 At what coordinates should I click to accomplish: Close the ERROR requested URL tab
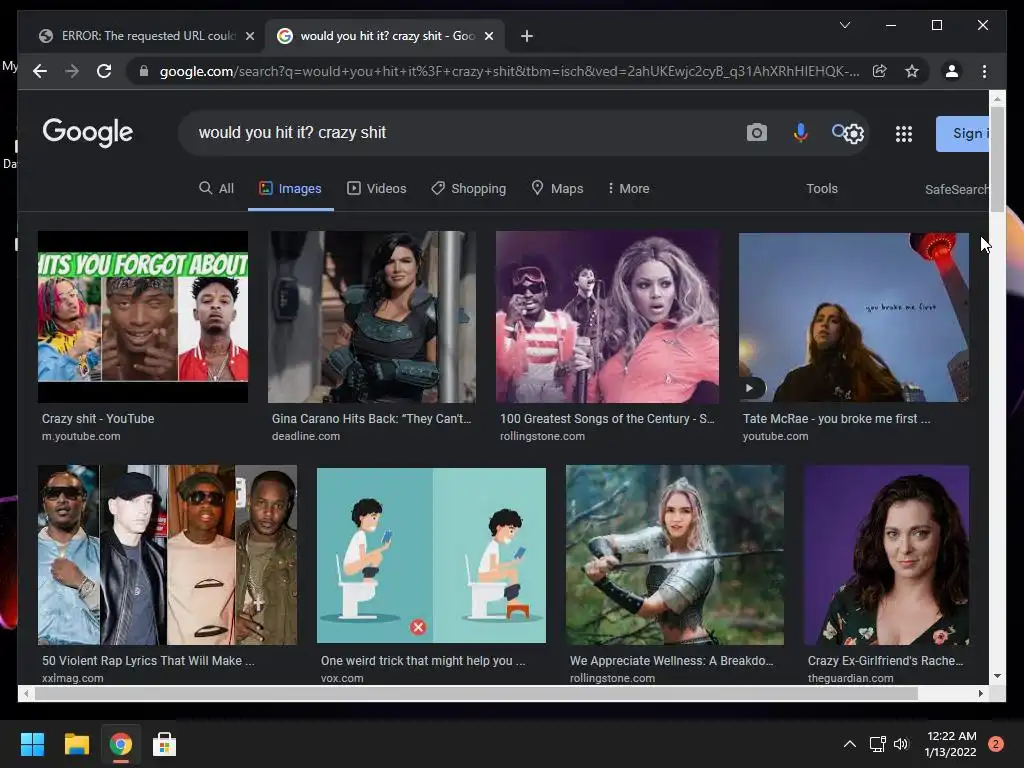pos(249,36)
